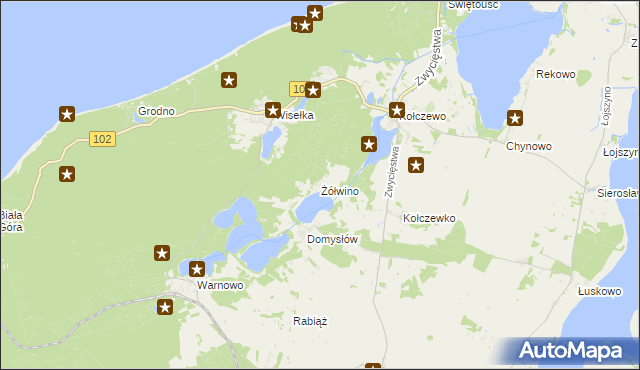Click the Łuskowo village label
640x370 pixels.
[x=600, y=291]
